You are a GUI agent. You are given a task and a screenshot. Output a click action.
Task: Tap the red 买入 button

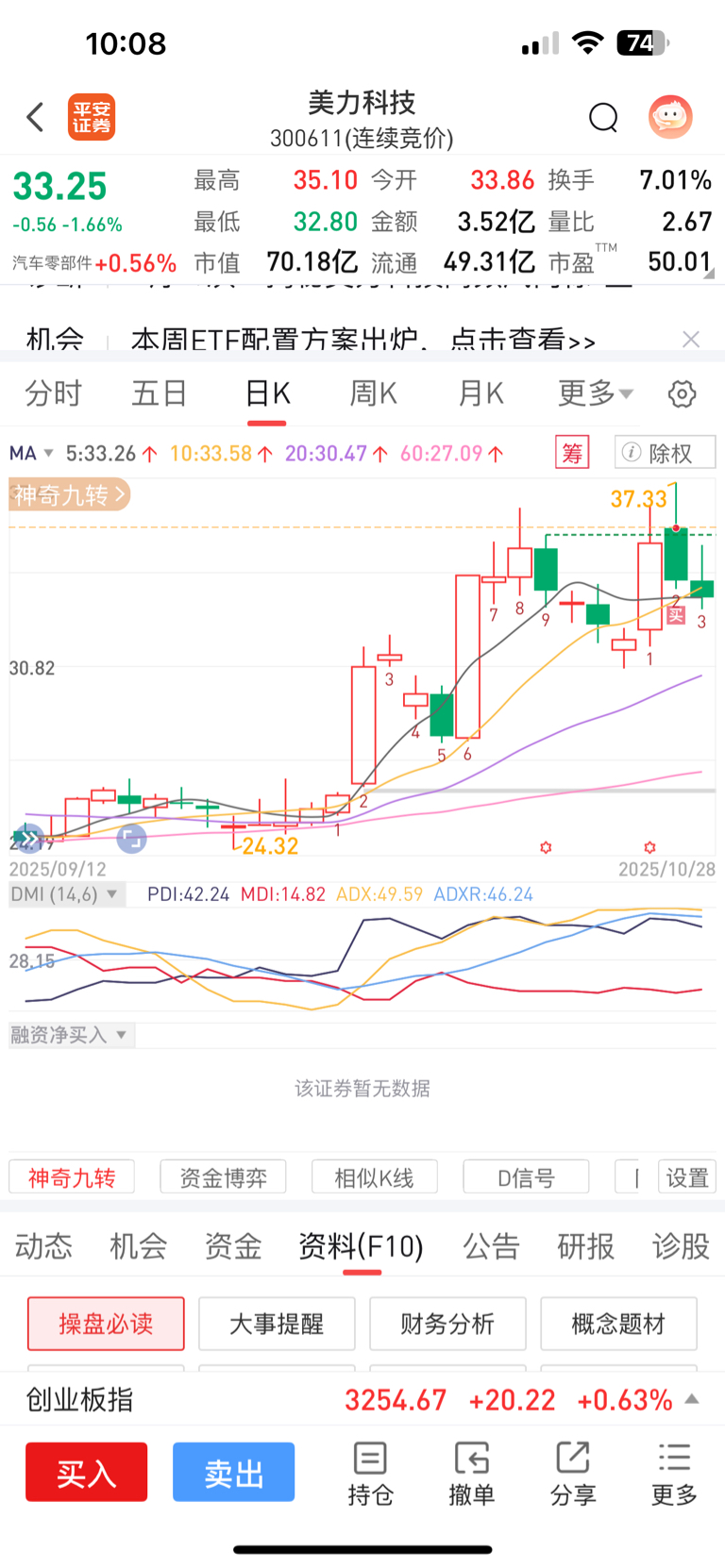(x=87, y=1472)
